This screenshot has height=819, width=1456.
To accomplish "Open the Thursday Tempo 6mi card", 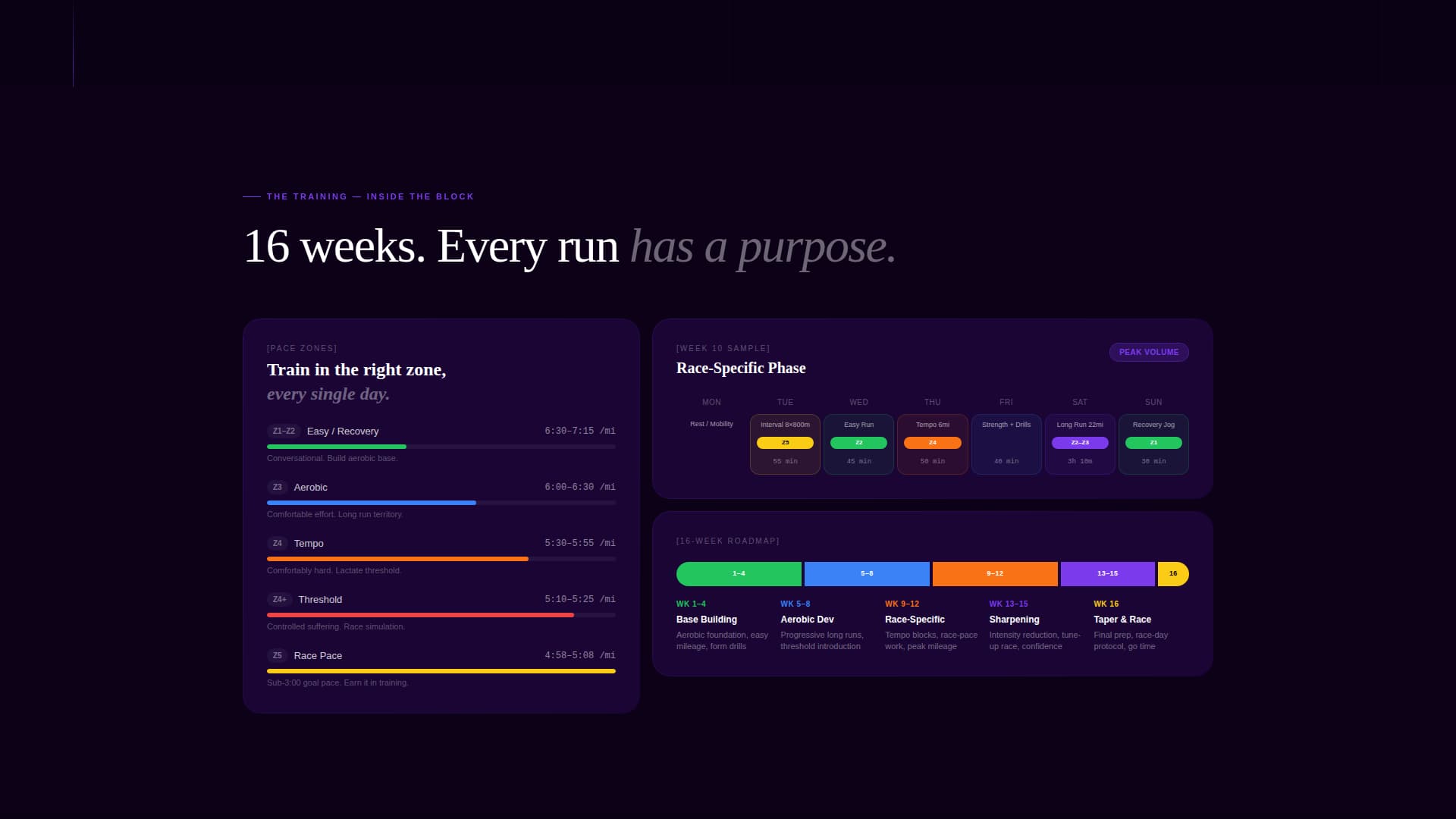I will pos(933,444).
